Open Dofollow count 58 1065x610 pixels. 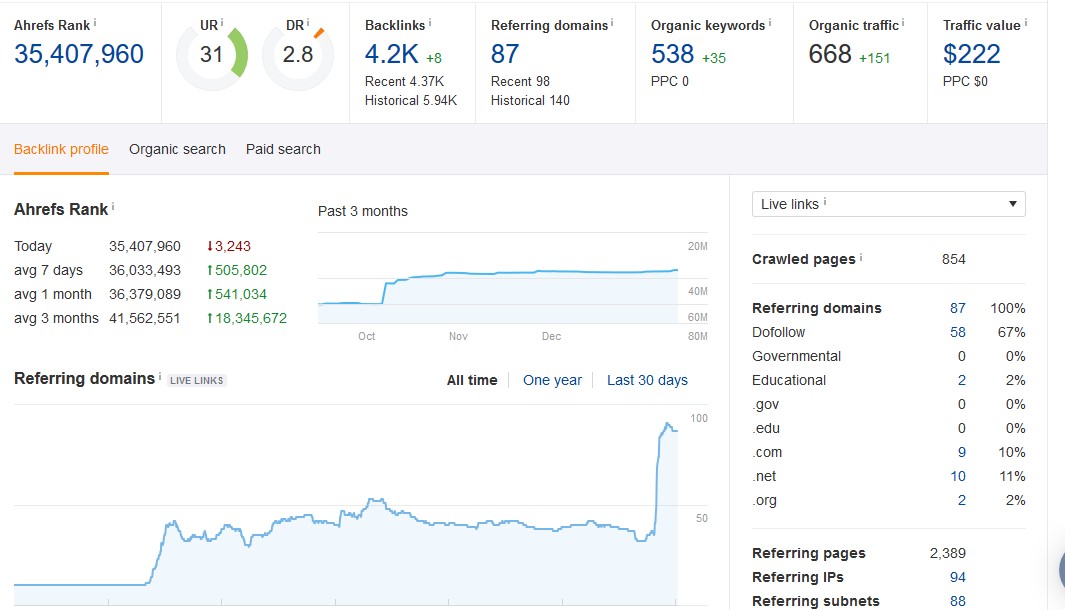[x=958, y=332]
